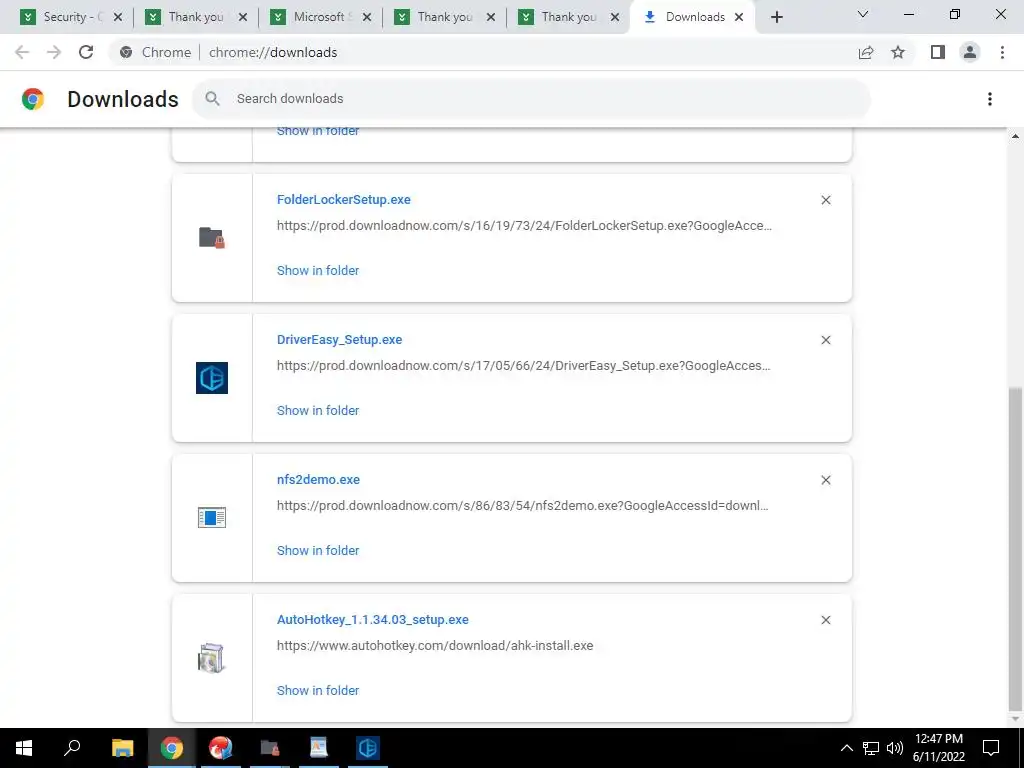Open the side panel icon
The image size is (1024, 768).
938,52
